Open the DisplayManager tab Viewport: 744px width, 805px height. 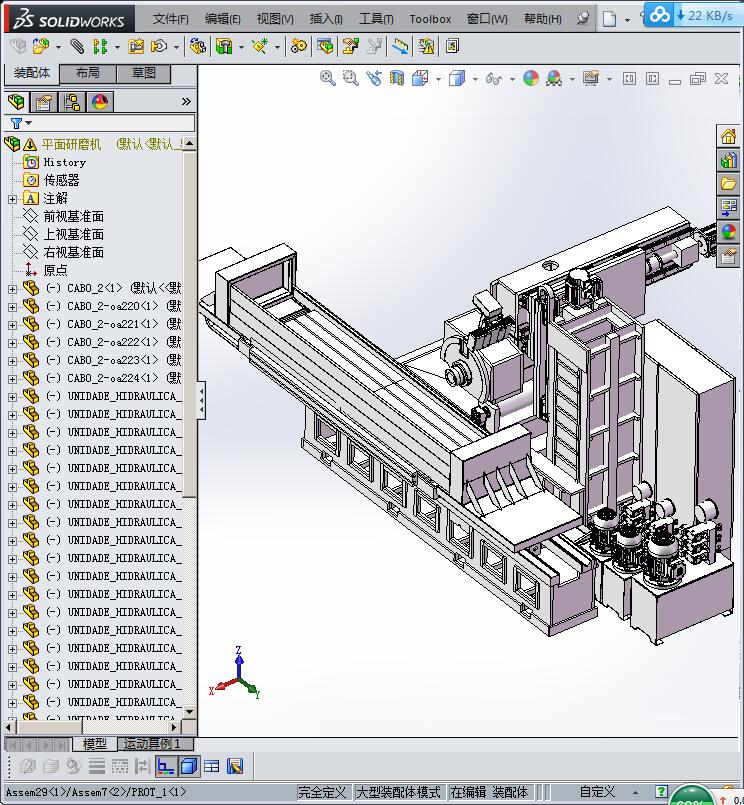click(x=100, y=102)
